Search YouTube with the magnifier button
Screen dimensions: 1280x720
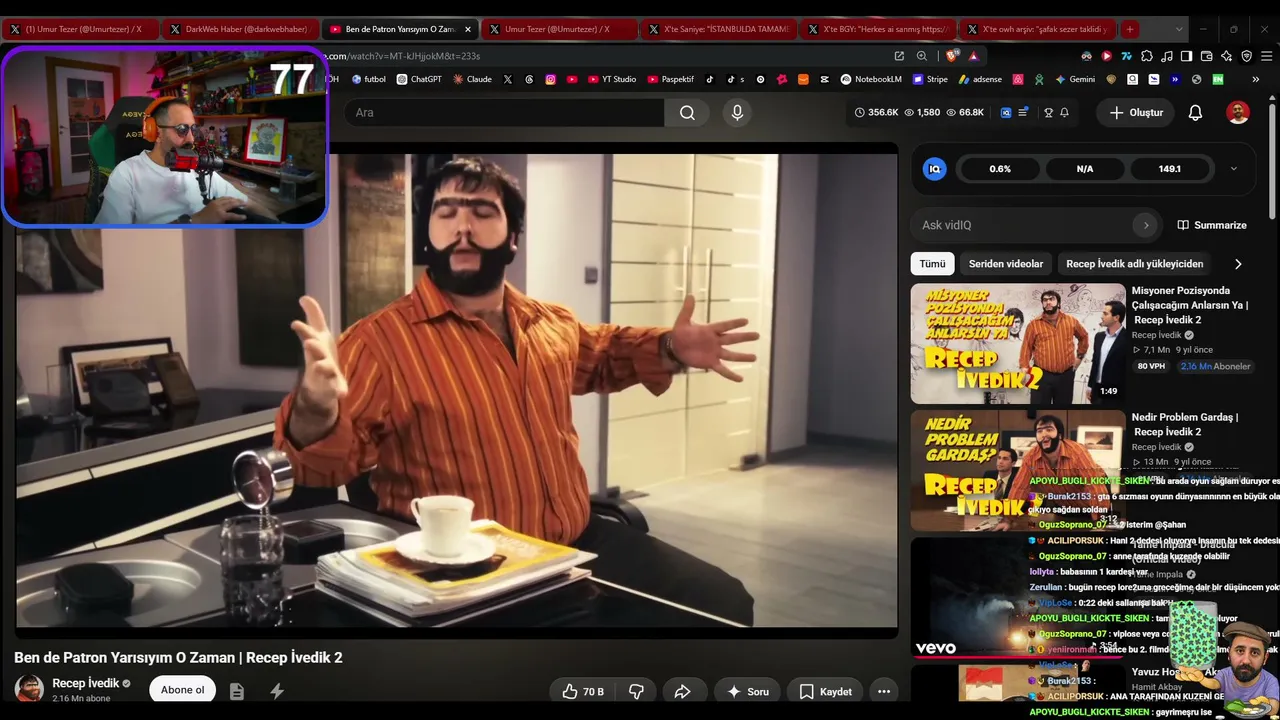pyautogui.click(x=687, y=113)
